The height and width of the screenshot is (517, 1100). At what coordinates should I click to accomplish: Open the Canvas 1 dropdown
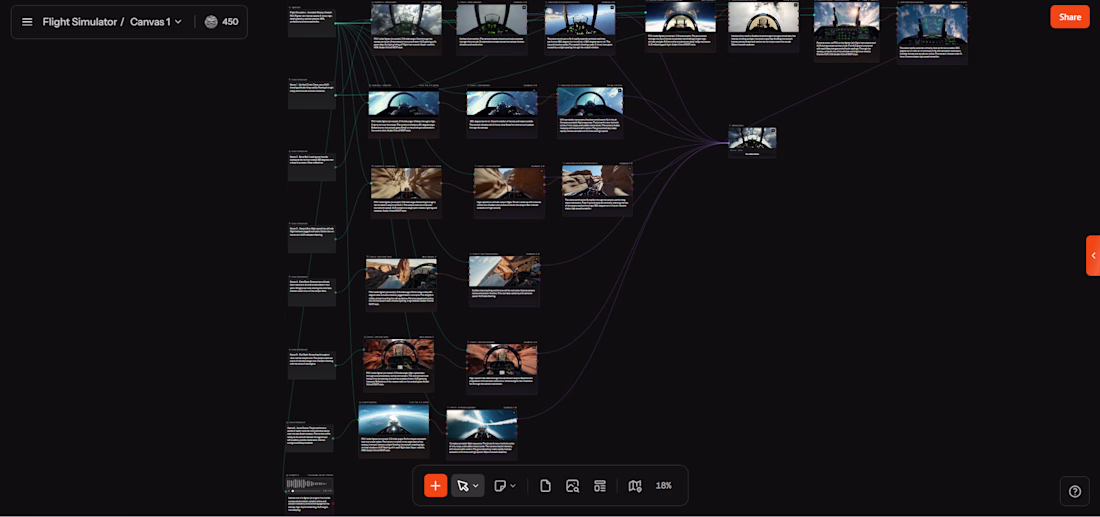coord(156,22)
